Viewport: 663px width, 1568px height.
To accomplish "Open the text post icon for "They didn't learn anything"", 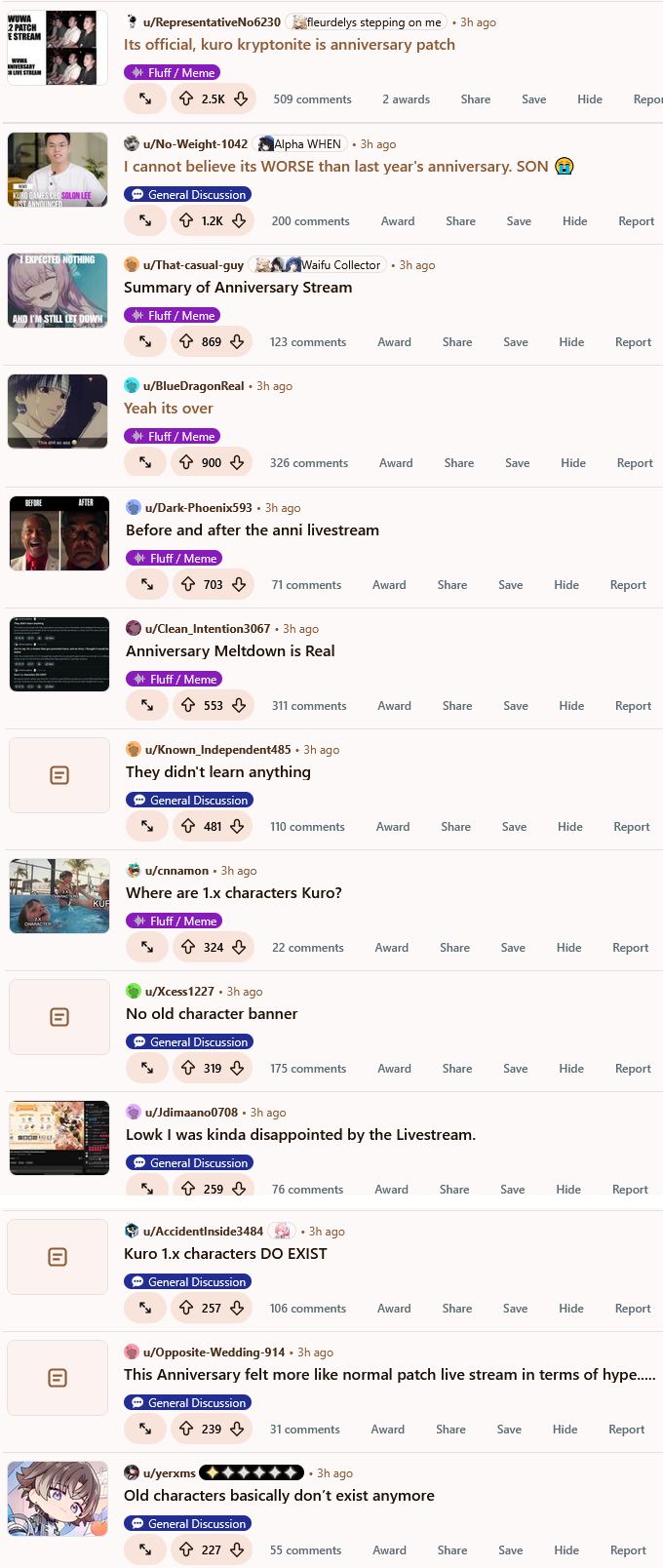I will (x=59, y=775).
